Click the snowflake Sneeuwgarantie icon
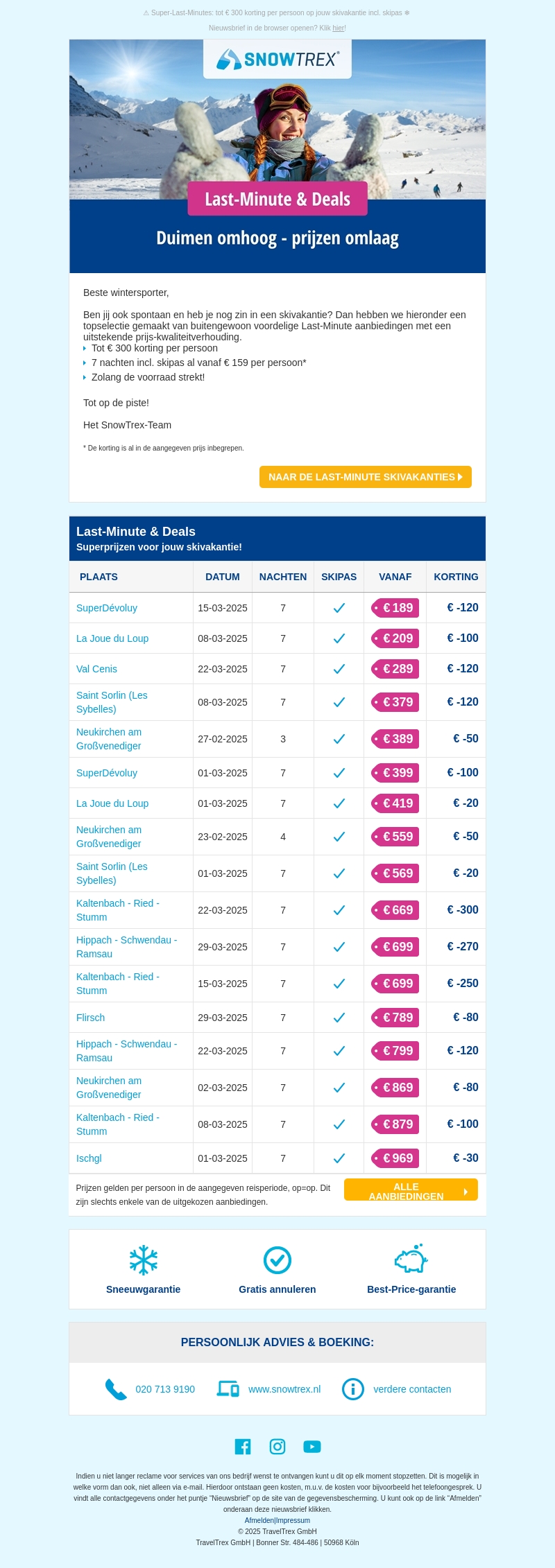The image size is (555, 1568). click(x=144, y=1260)
